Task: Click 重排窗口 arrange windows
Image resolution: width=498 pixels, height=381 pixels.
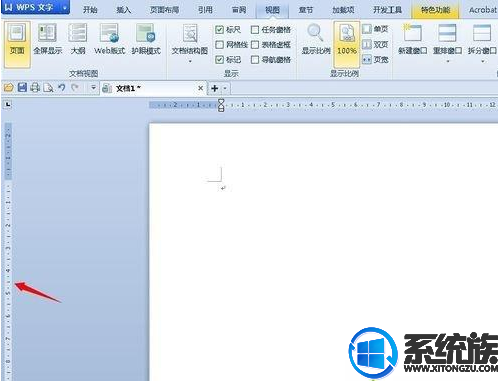Action: point(447,39)
